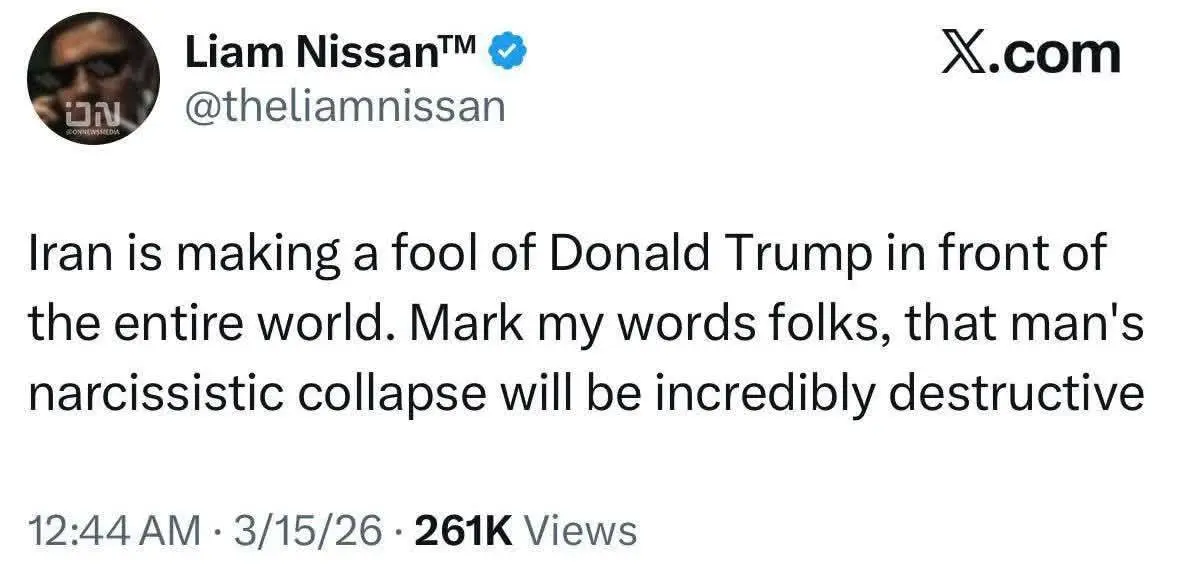Screen dimensions: 1179x584
Task: Click the word Iran in tweet
Action: (66, 254)
